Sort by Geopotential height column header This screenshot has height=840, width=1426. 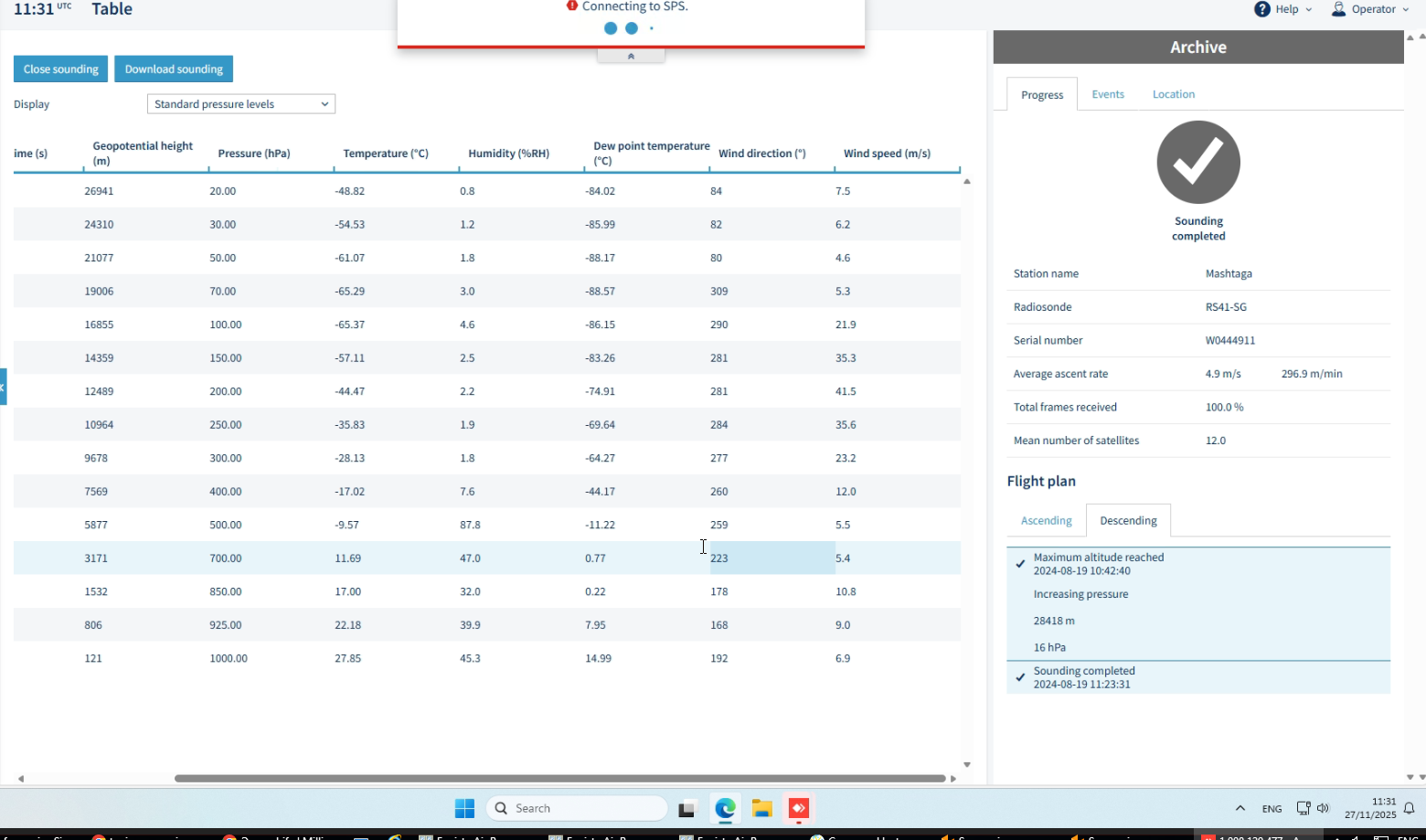tap(143, 153)
